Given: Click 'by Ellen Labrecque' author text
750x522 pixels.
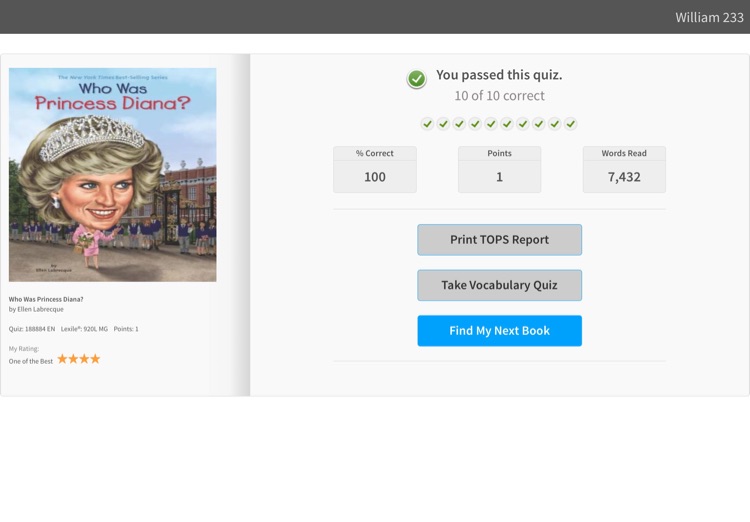Looking at the screenshot, I should point(36,309).
